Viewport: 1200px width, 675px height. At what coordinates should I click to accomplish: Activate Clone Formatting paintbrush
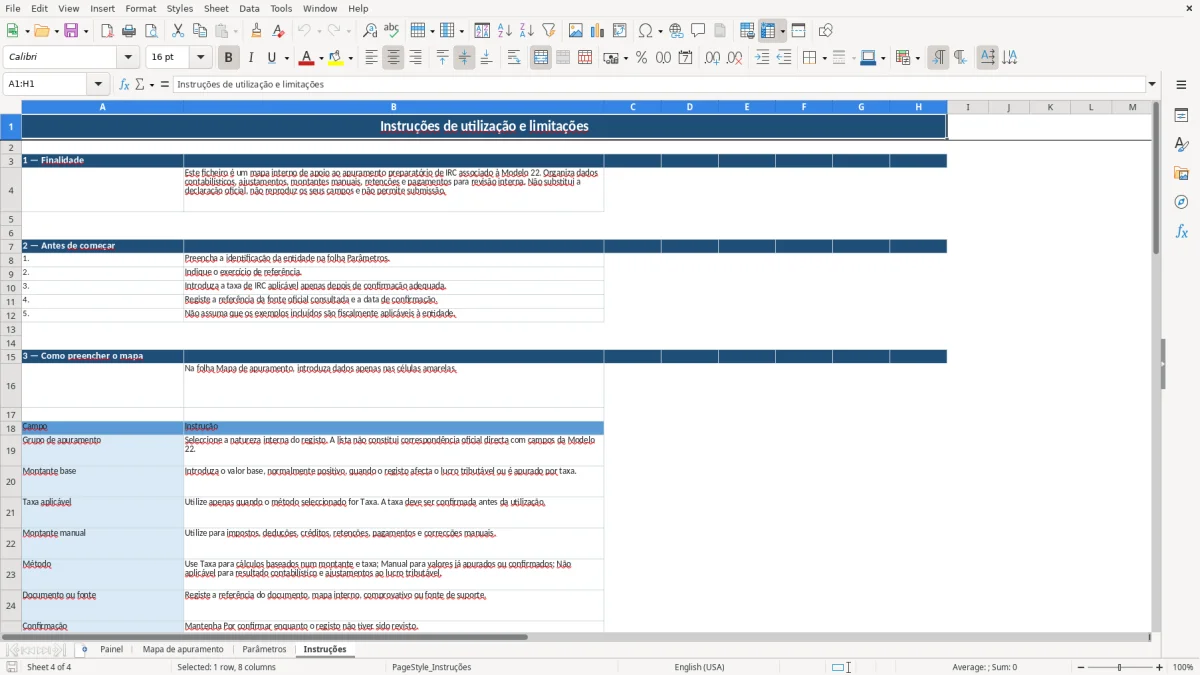[257, 31]
